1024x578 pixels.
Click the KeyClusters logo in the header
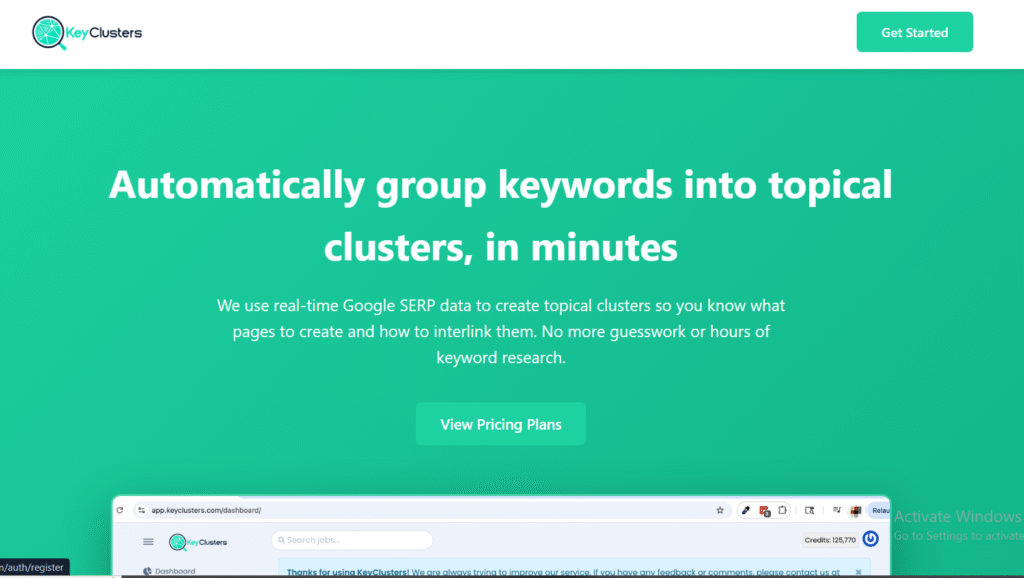pyautogui.click(x=87, y=33)
